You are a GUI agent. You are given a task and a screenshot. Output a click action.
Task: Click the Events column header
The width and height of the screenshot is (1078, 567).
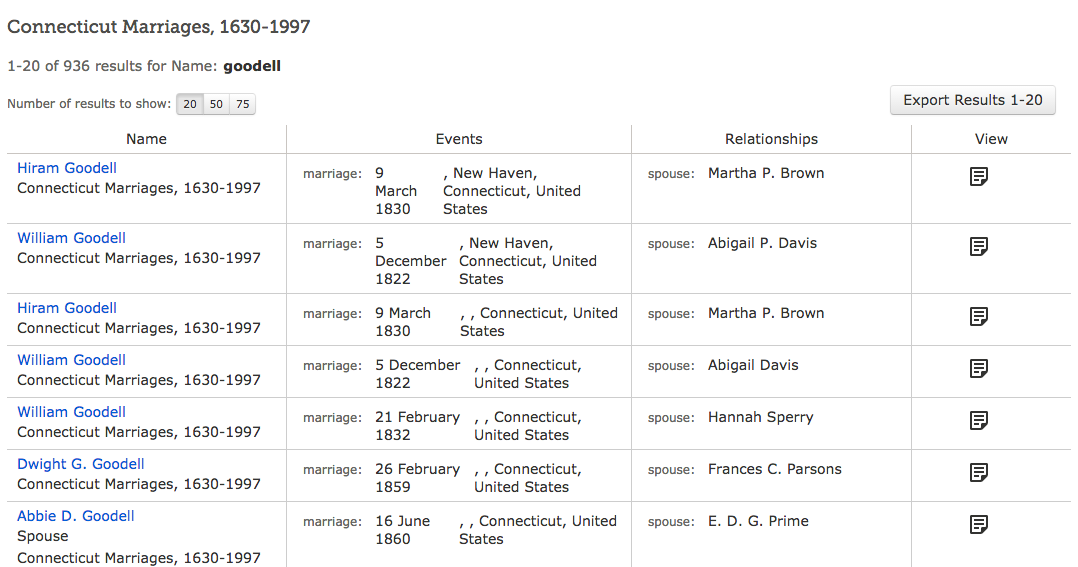point(459,139)
